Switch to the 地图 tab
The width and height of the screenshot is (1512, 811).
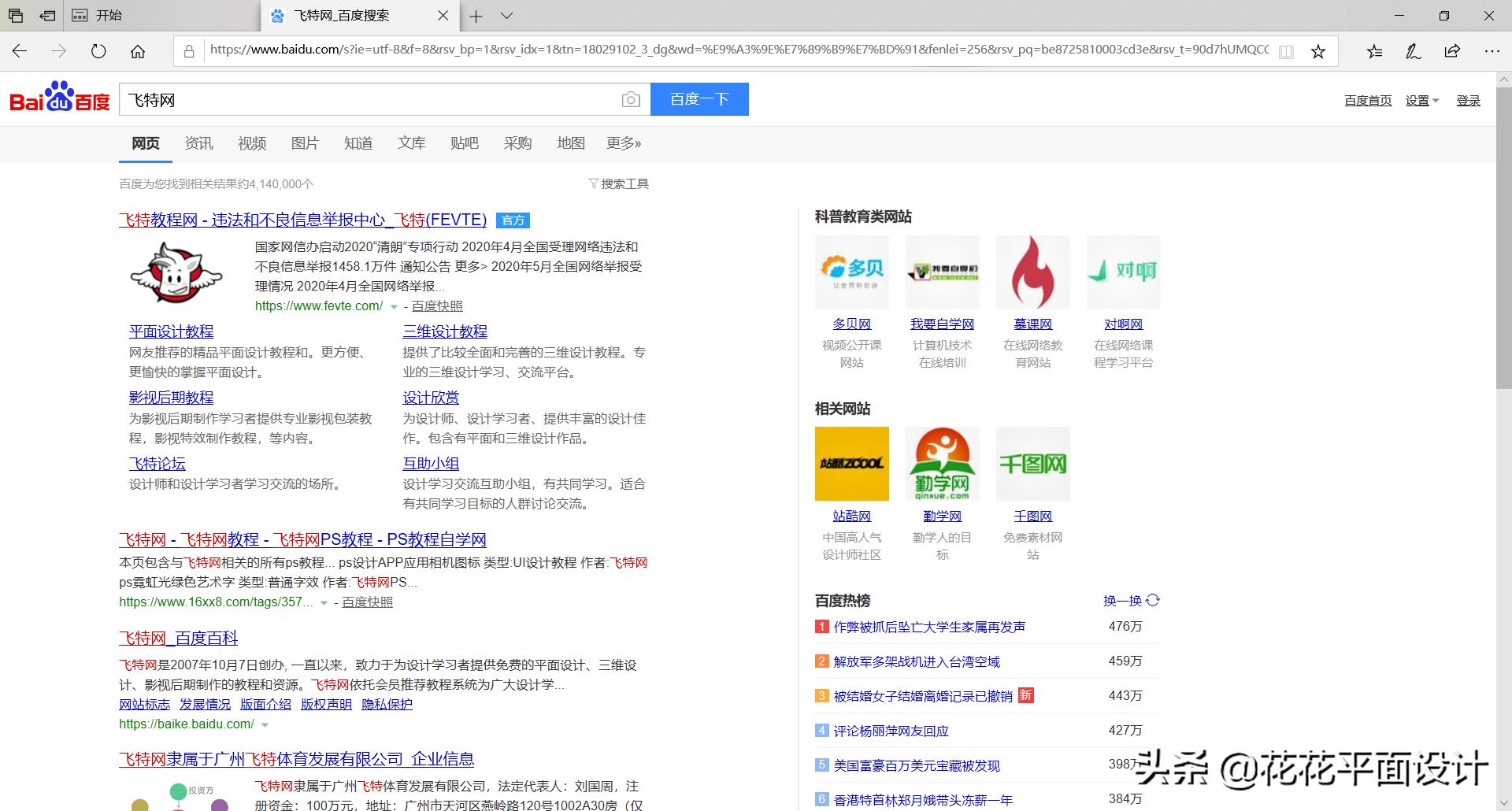tap(571, 143)
